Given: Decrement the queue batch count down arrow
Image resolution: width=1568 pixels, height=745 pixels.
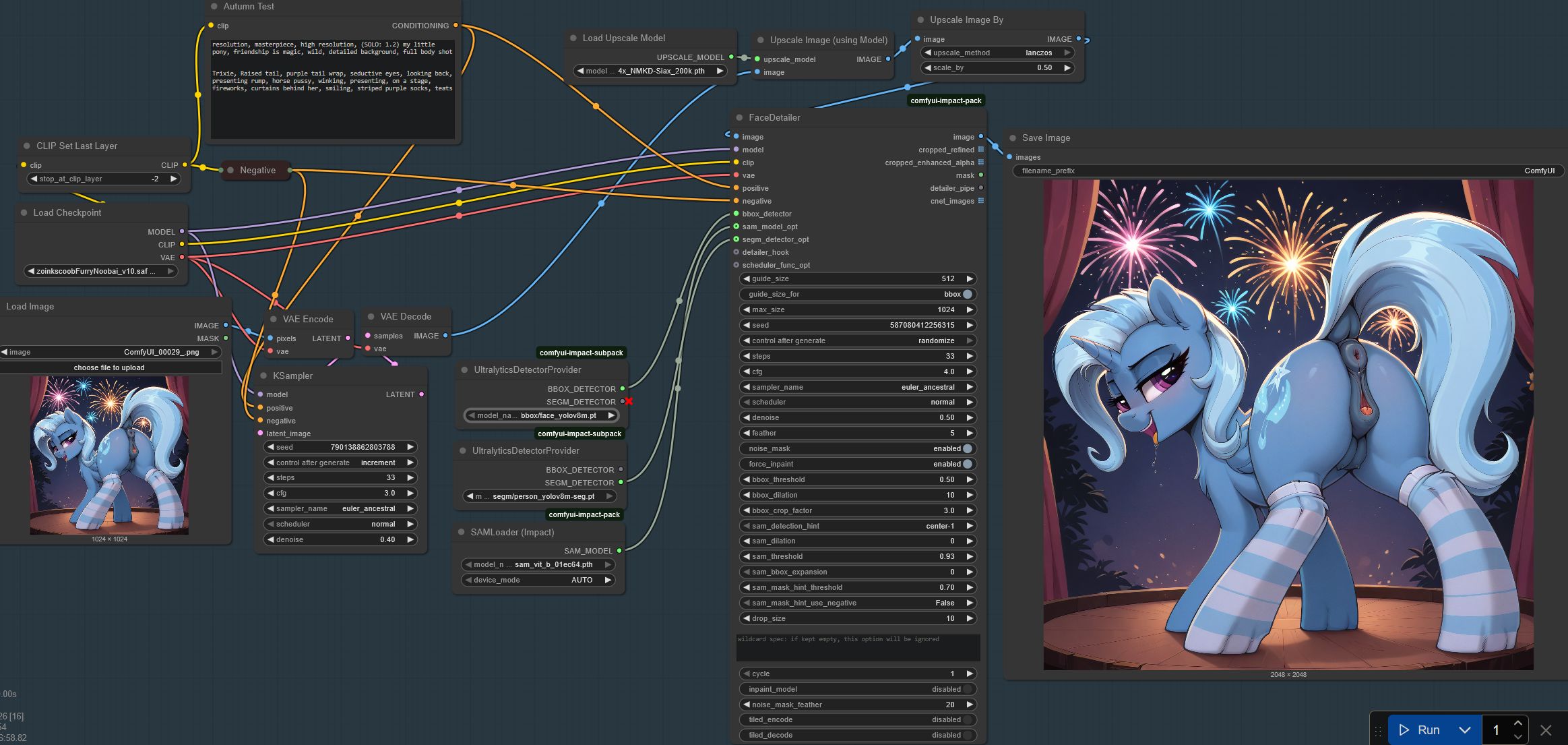Looking at the screenshot, I should (x=1517, y=737).
